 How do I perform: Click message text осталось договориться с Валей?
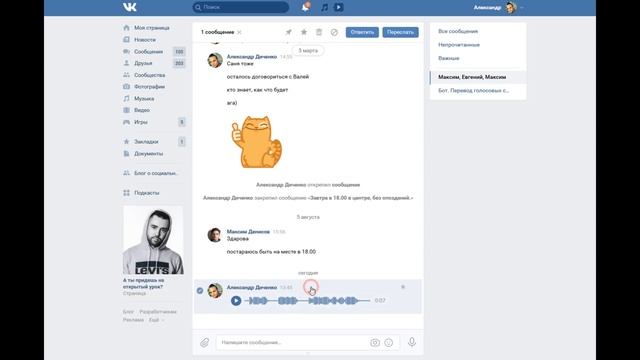coord(268,77)
